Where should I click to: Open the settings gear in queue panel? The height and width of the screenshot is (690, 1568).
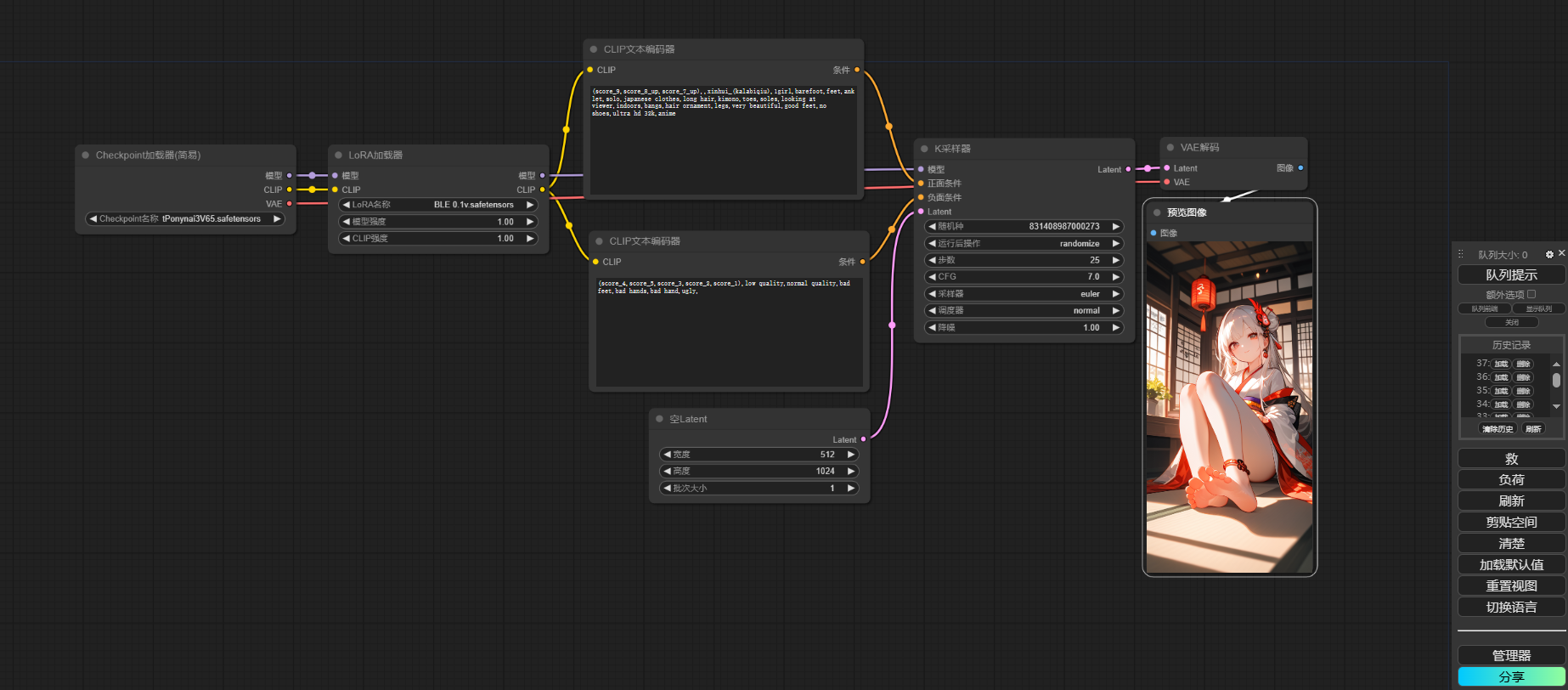1549,255
